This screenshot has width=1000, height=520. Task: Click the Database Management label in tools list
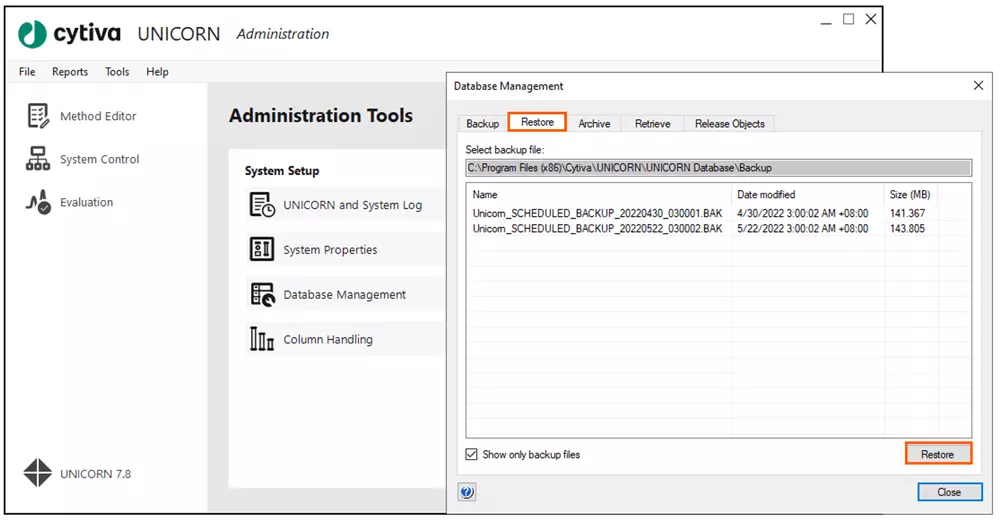pos(344,295)
